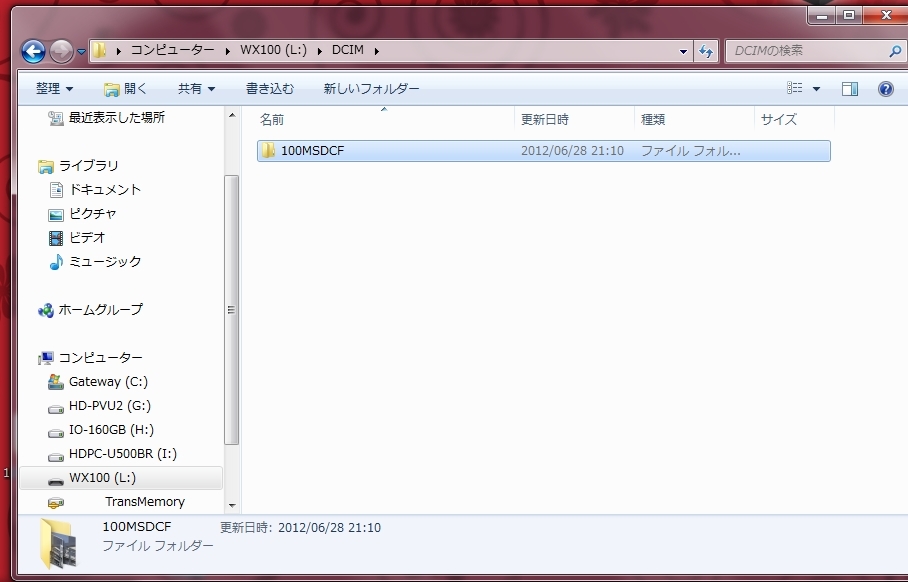Click the ホームグループ icon
The image size is (908, 582).
click(x=46, y=310)
